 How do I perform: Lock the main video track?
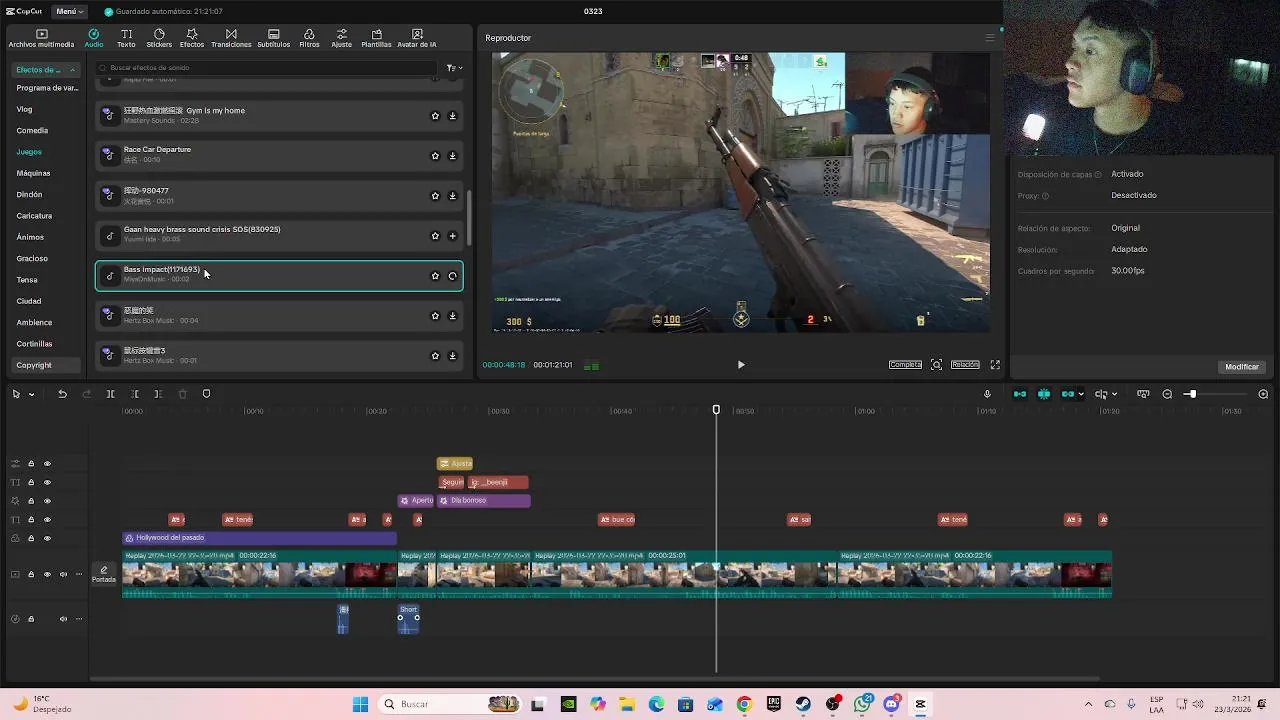pyautogui.click(x=31, y=575)
